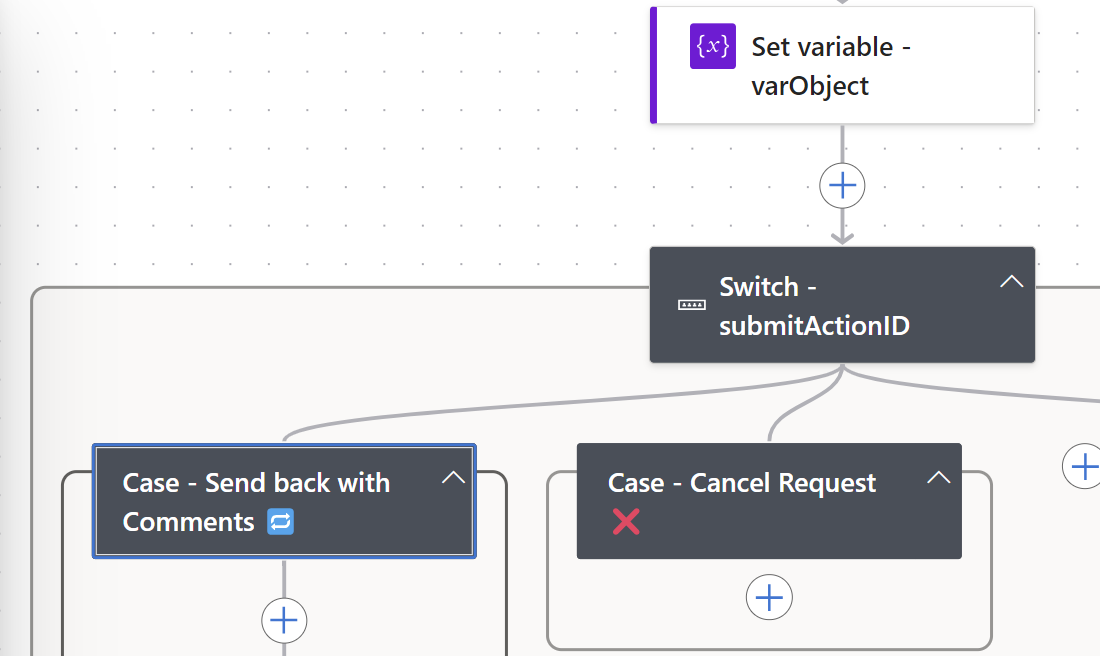Click the keyboard icon on the Switch action

(691, 305)
